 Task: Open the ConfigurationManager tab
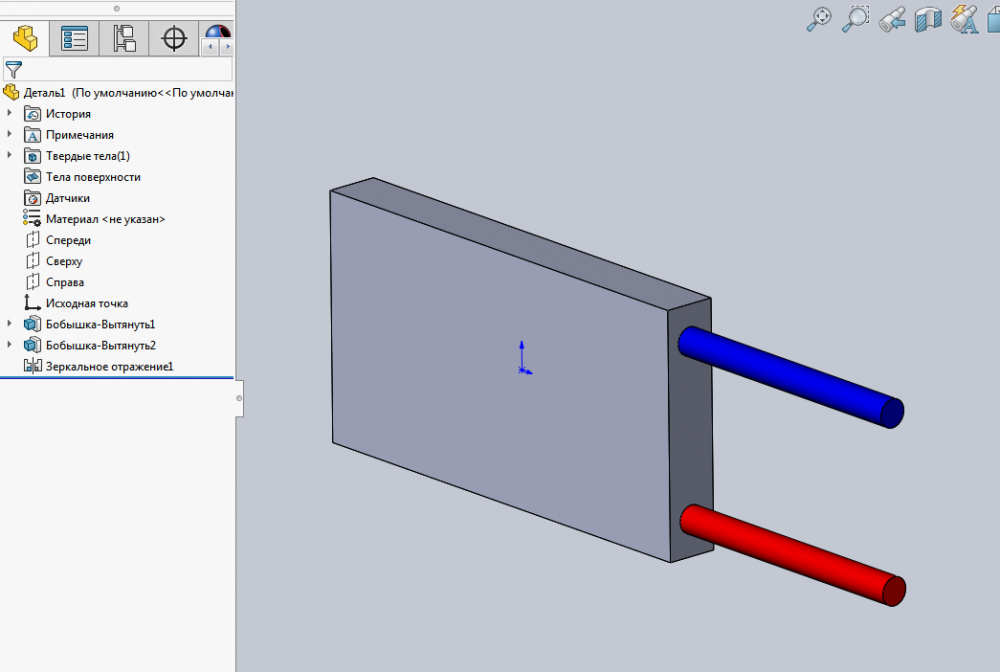(125, 39)
